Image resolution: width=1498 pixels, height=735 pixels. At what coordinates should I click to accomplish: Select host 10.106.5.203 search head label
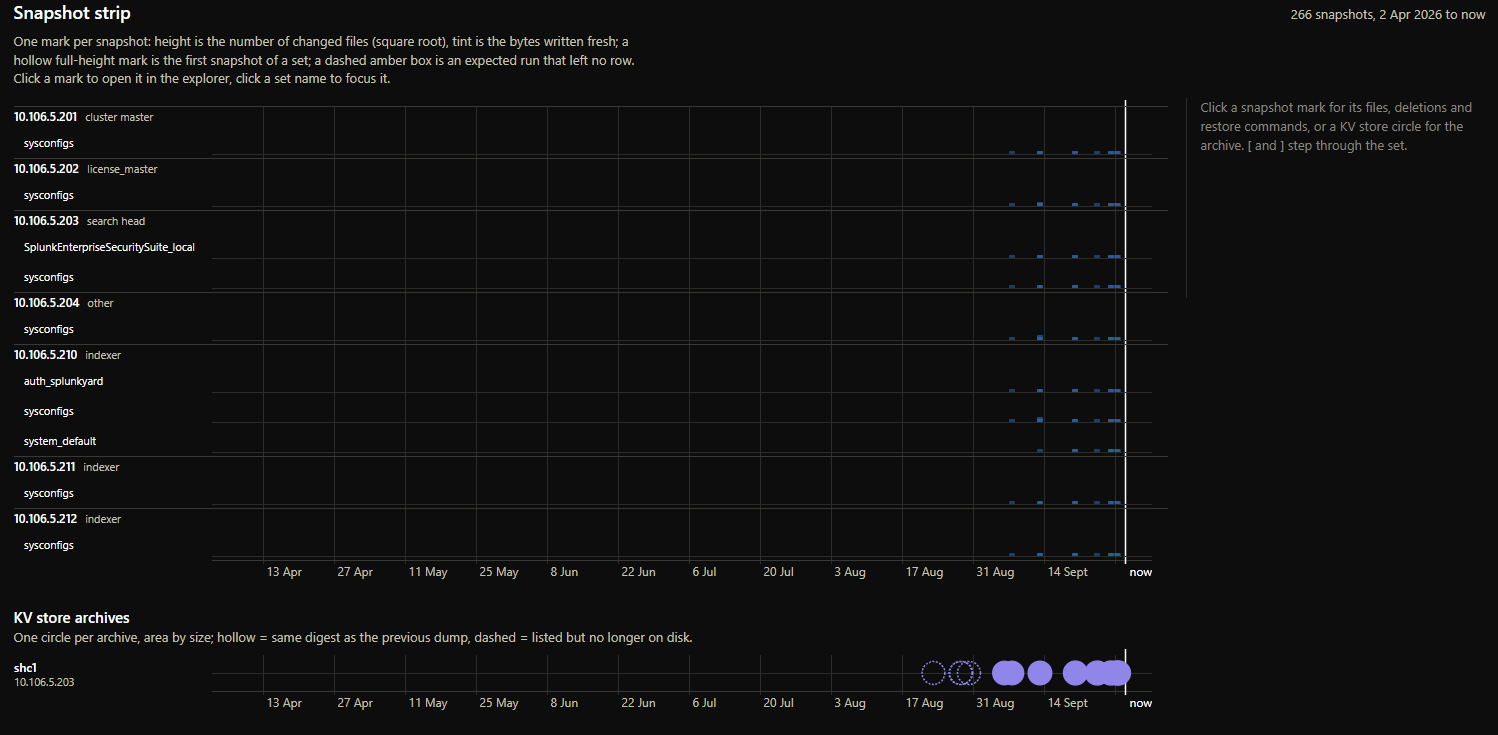(x=80, y=221)
